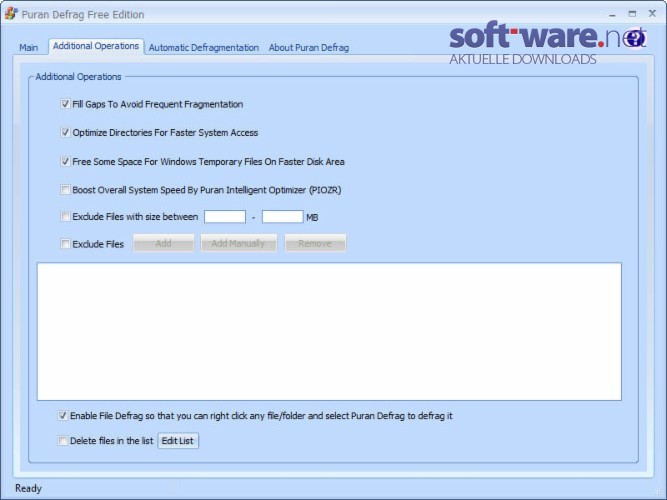
Task: Minimize the Puran Defrag window
Action: 612,14
